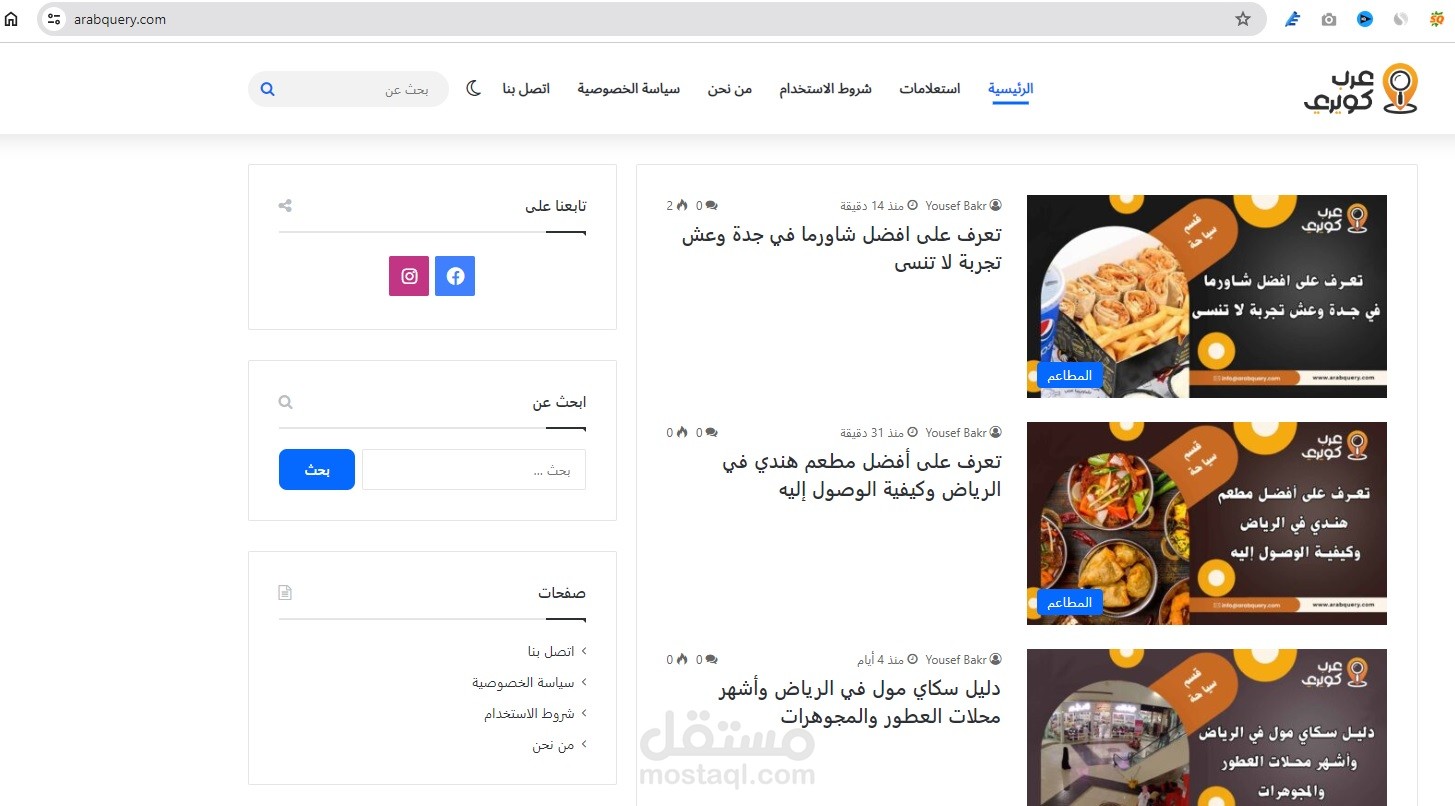This screenshot has height=806, width=1455.
Task: Open اتصل بنا link in صفحات list
Action: (551, 651)
